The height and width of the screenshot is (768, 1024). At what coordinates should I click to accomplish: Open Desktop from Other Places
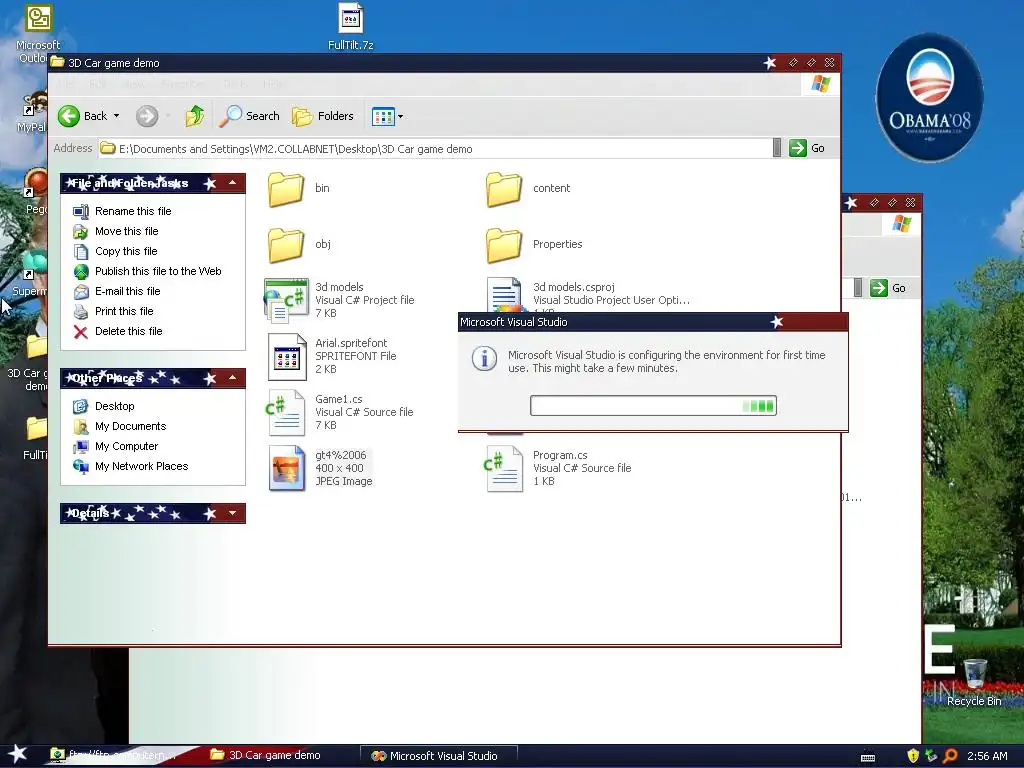tap(114, 406)
